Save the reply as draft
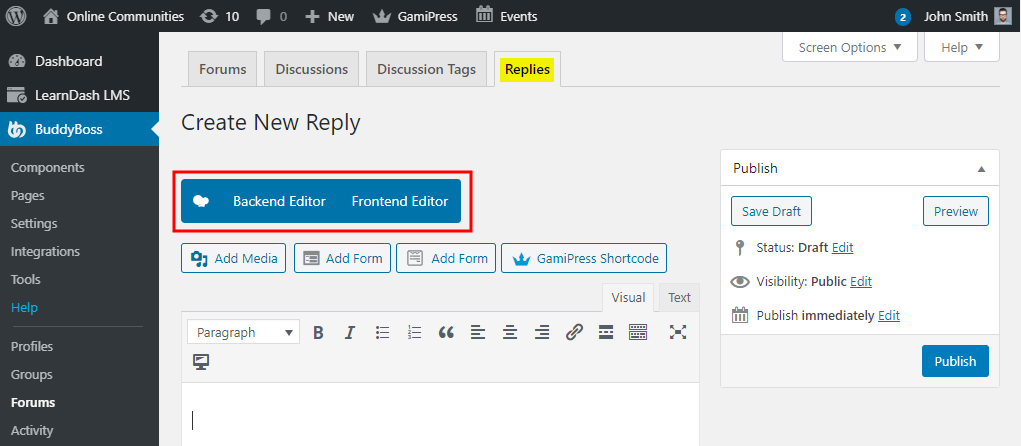Image resolution: width=1021 pixels, height=446 pixels. coord(771,211)
